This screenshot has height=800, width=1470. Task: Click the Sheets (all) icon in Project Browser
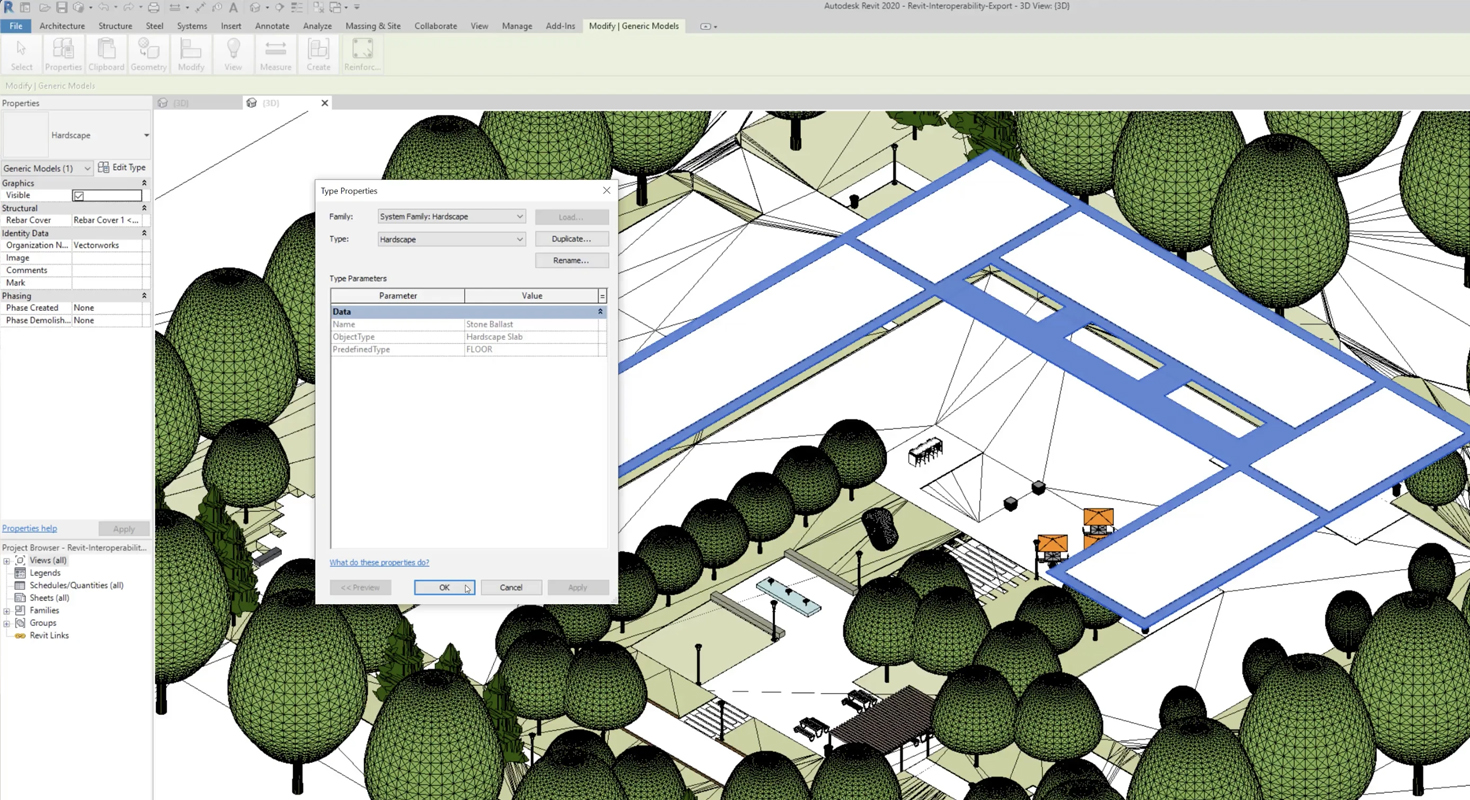click(20, 598)
